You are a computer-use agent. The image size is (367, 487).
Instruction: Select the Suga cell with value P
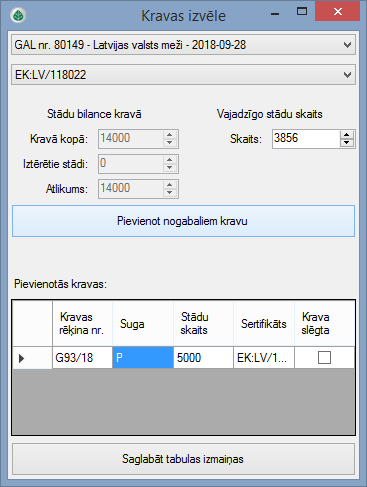[143, 358]
